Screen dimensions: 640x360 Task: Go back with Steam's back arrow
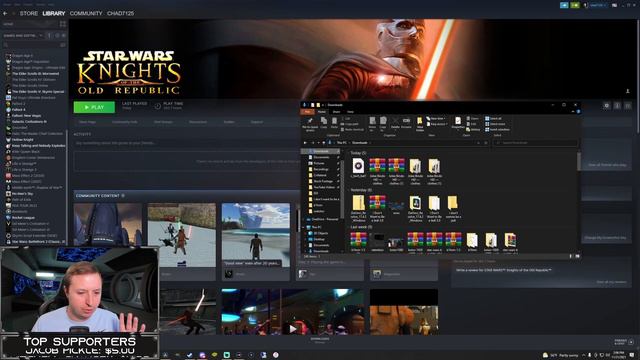pos(5,13)
